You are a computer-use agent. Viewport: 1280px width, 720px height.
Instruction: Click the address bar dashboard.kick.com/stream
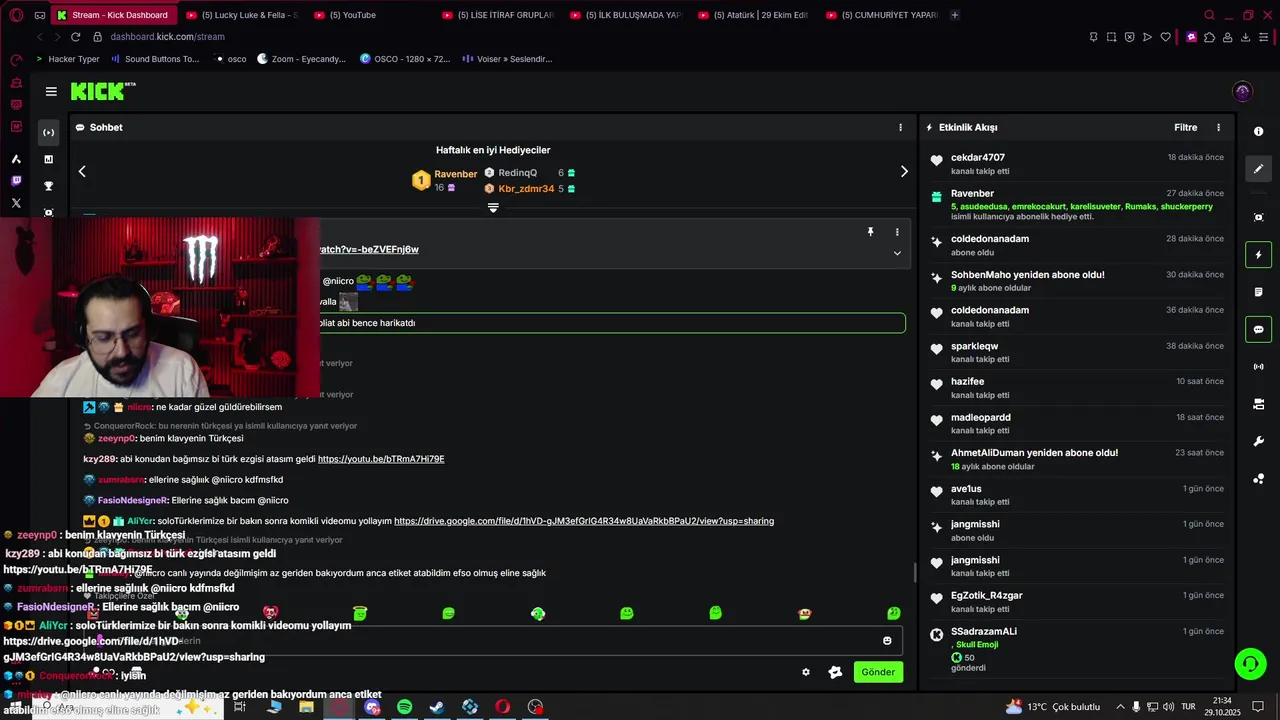167,37
